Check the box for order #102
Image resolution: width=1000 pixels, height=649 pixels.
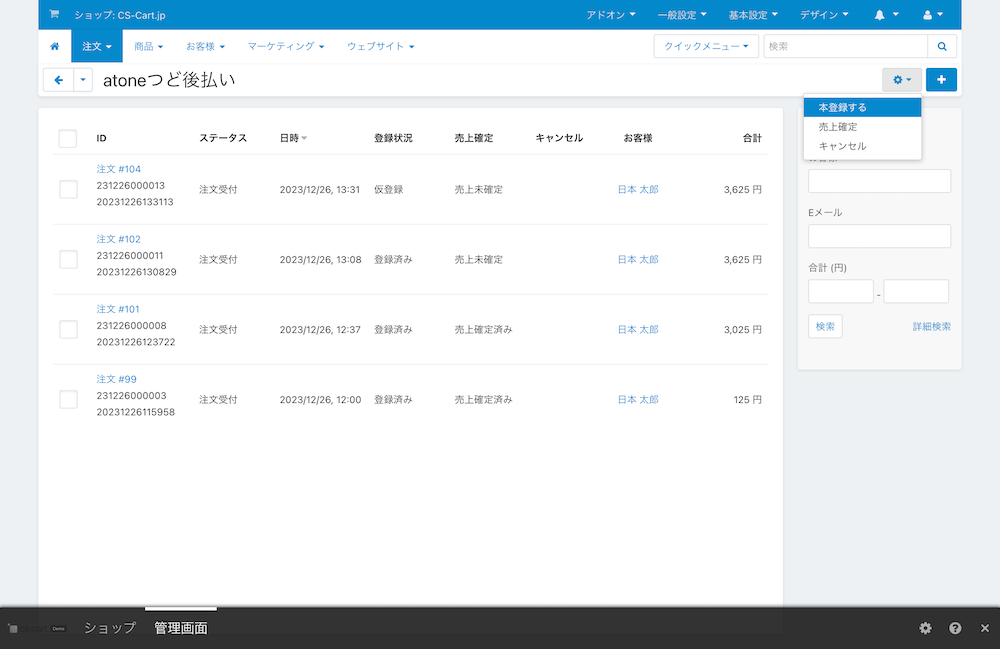(x=68, y=259)
